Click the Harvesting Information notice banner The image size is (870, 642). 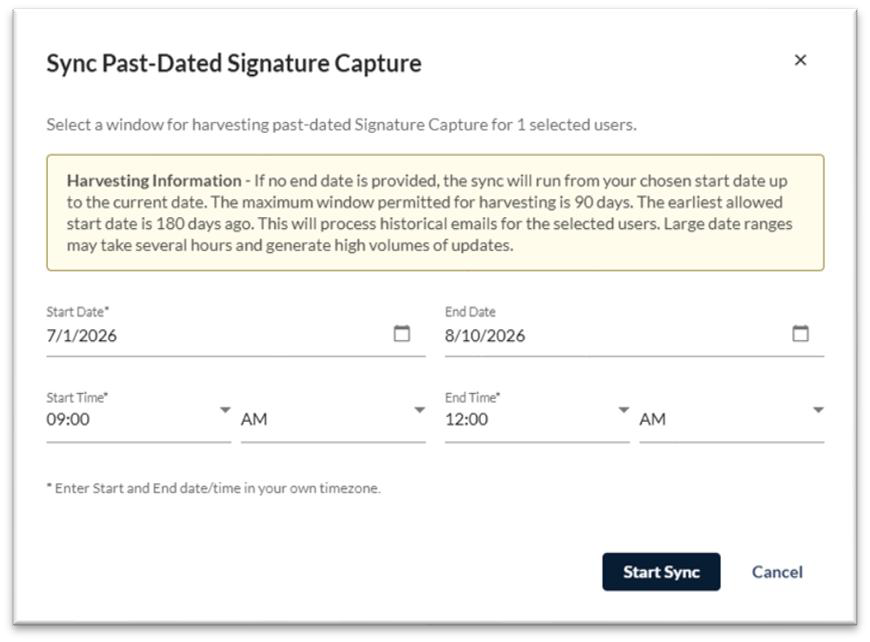tap(435, 213)
